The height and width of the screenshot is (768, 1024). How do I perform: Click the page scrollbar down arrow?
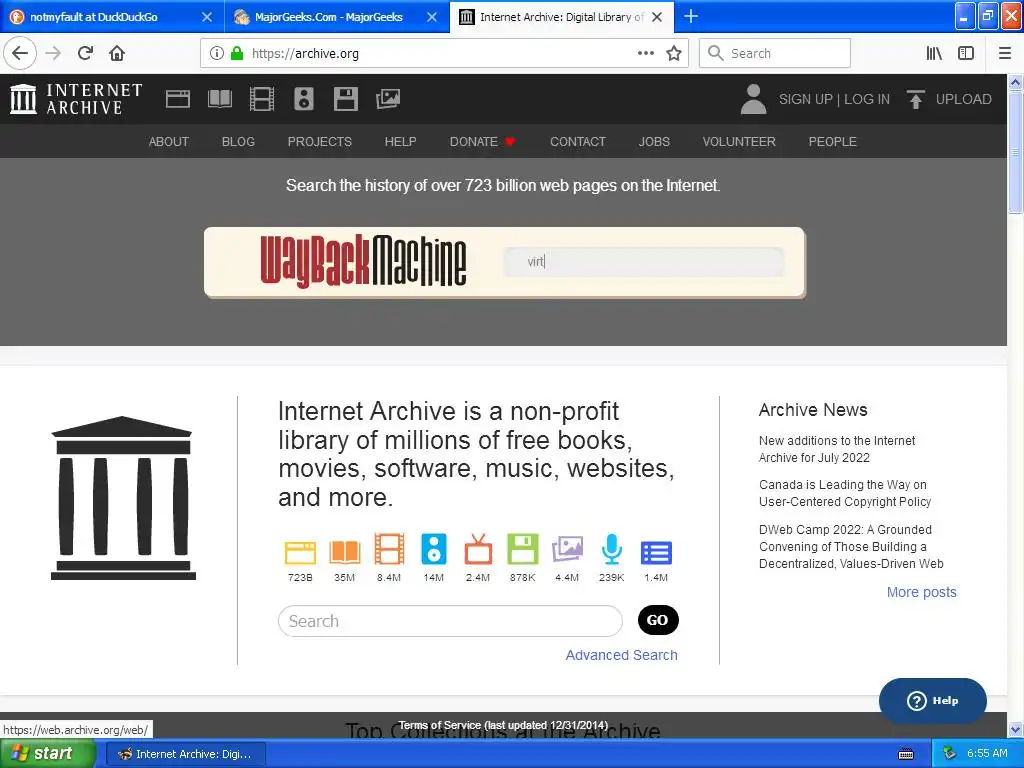tap(1015, 729)
